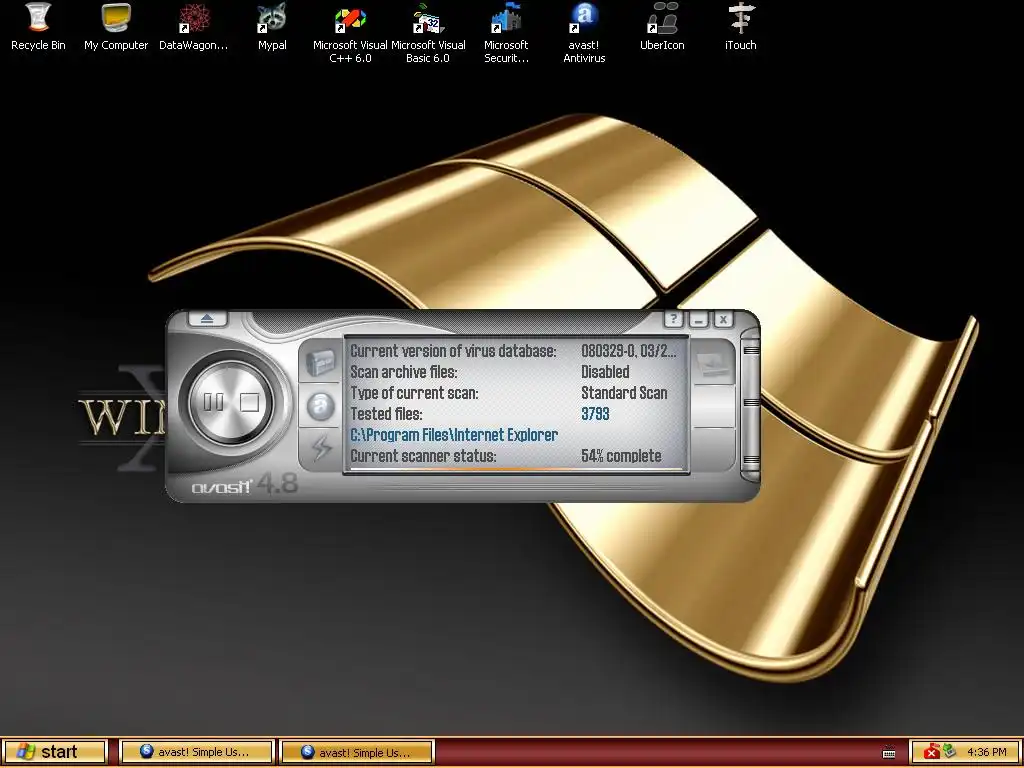Viewport: 1024px width, 768px height.
Task: Click the 'Type of current scan:' label
Action: pos(414,393)
